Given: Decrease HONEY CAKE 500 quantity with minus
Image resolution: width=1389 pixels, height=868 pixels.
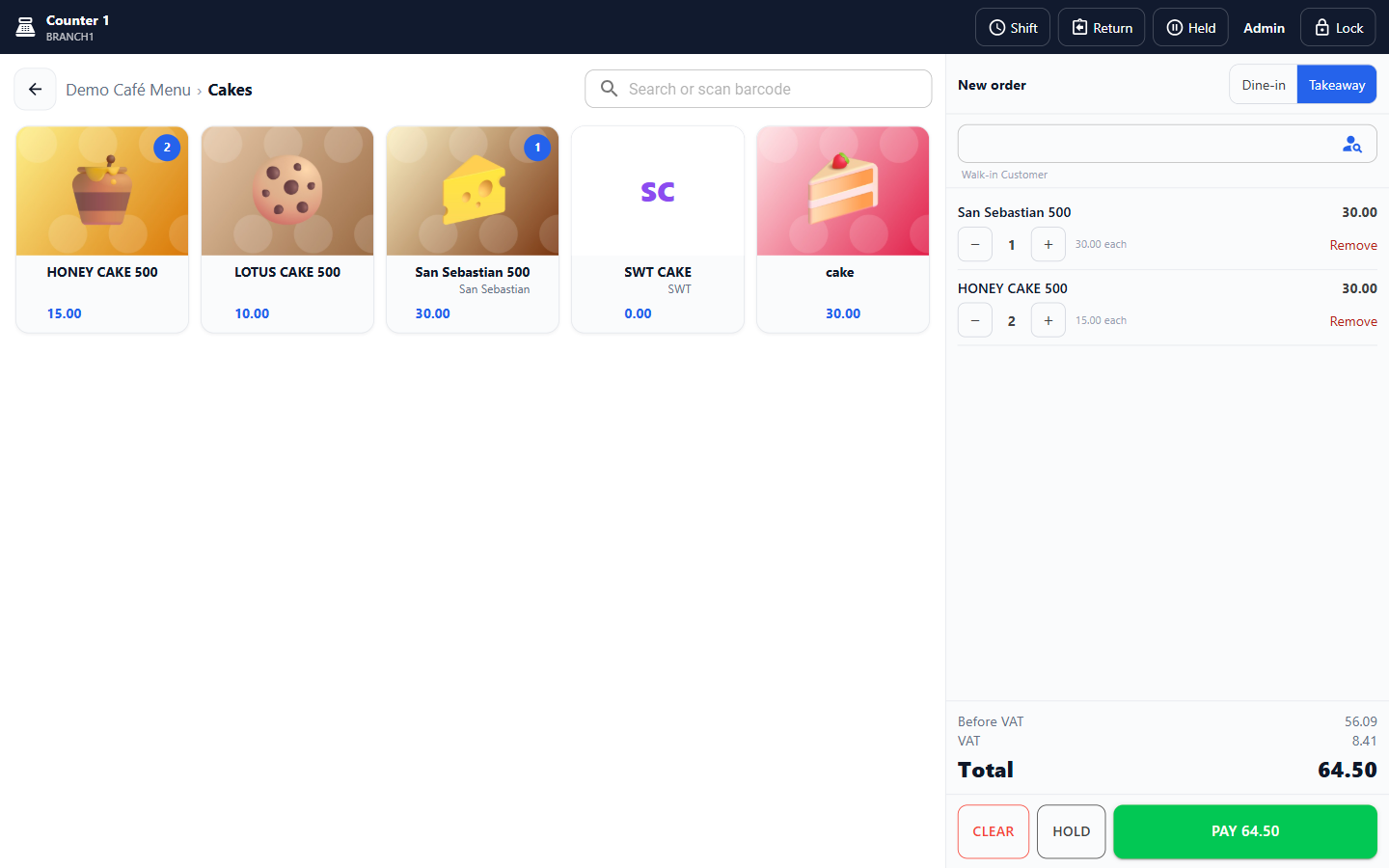Looking at the screenshot, I should click(975, 321).
